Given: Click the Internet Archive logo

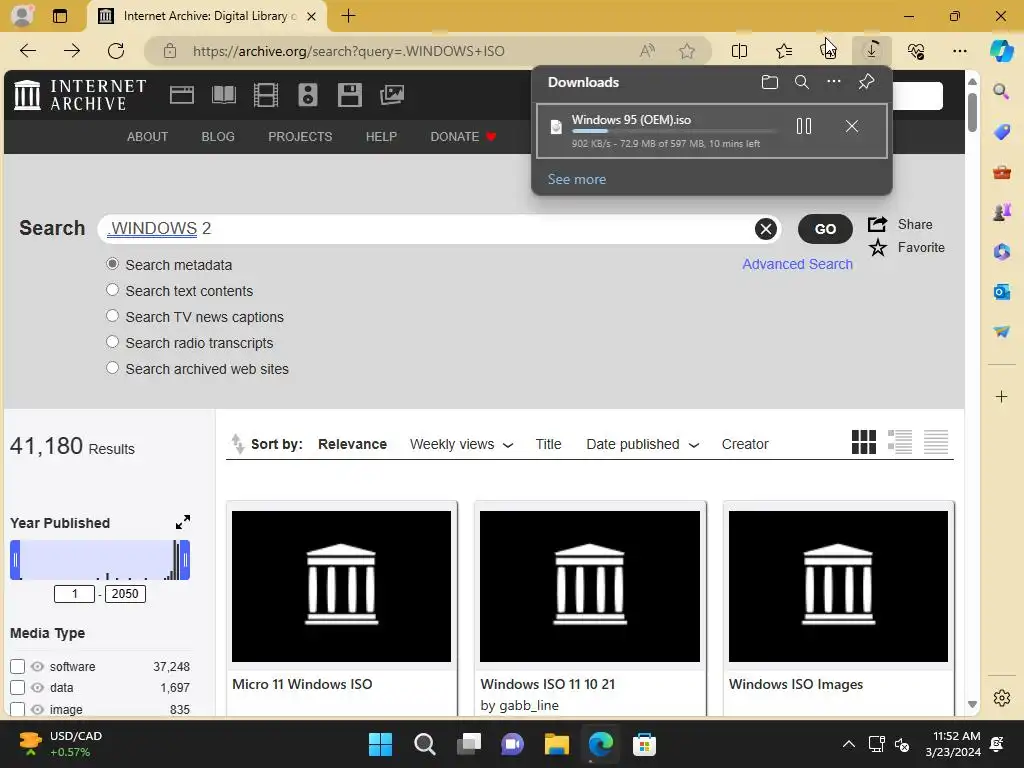Looking at the screenshot, I should tap(80, 95).
